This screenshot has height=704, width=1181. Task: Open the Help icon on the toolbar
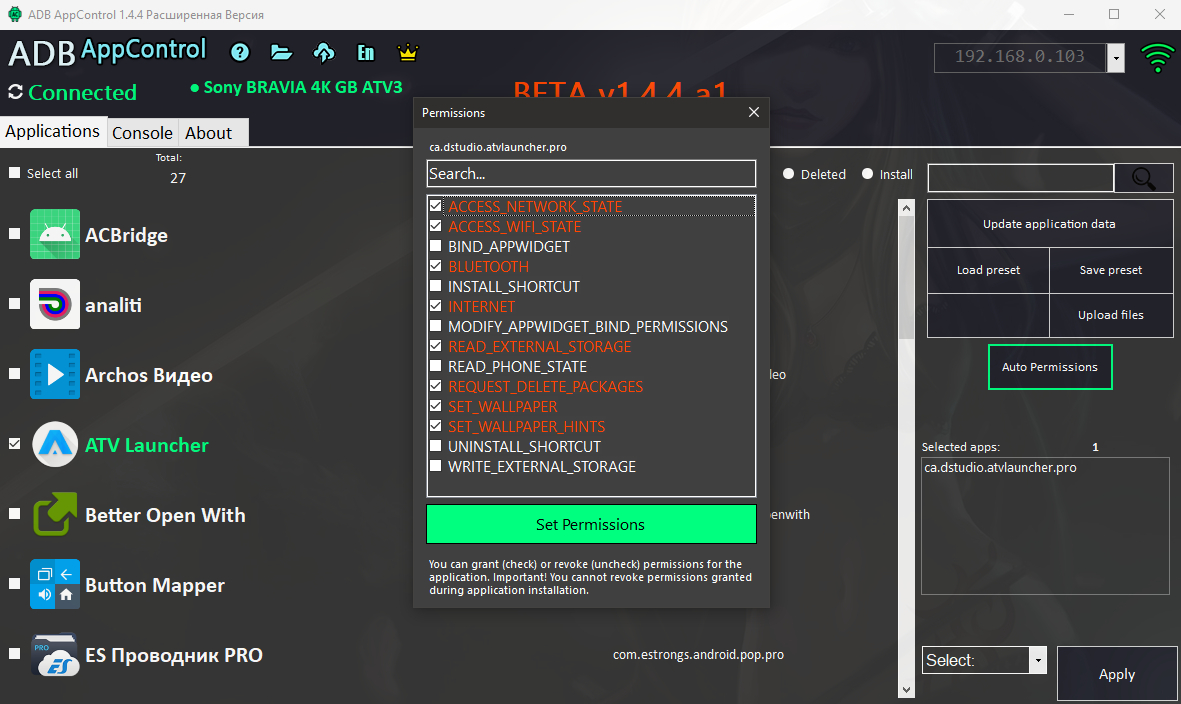(239, 51)
